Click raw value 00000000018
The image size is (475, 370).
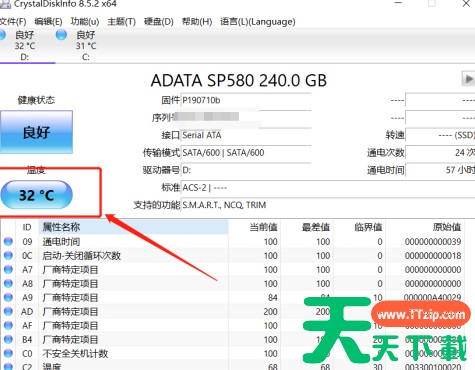(x=433, y=256)
